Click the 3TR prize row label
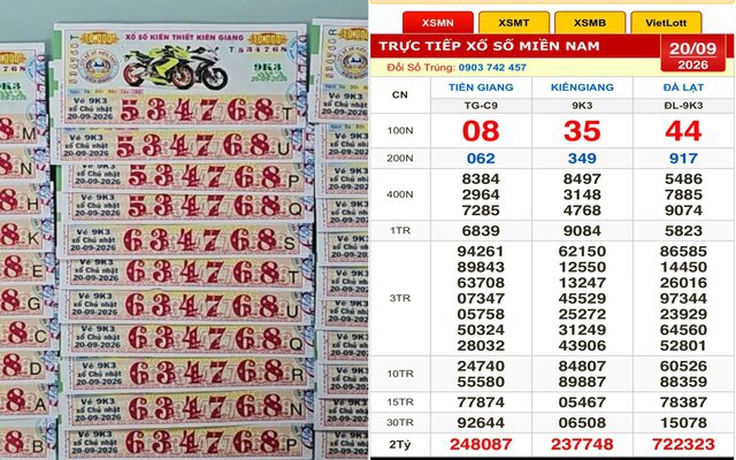736x460 pixels. click(x=400, y=299)
